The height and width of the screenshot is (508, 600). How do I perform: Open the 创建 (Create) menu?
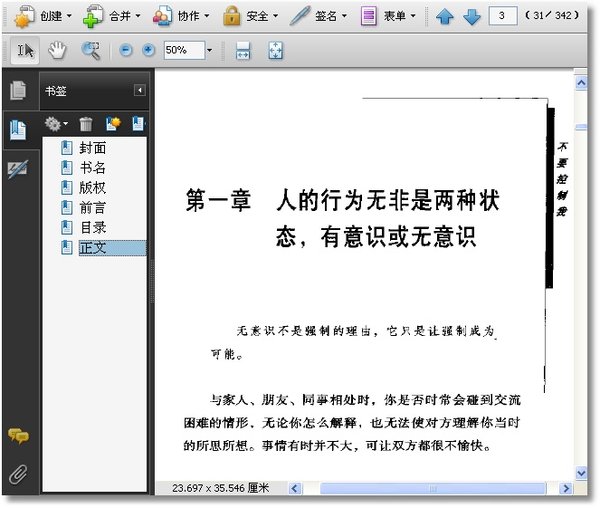43,16
